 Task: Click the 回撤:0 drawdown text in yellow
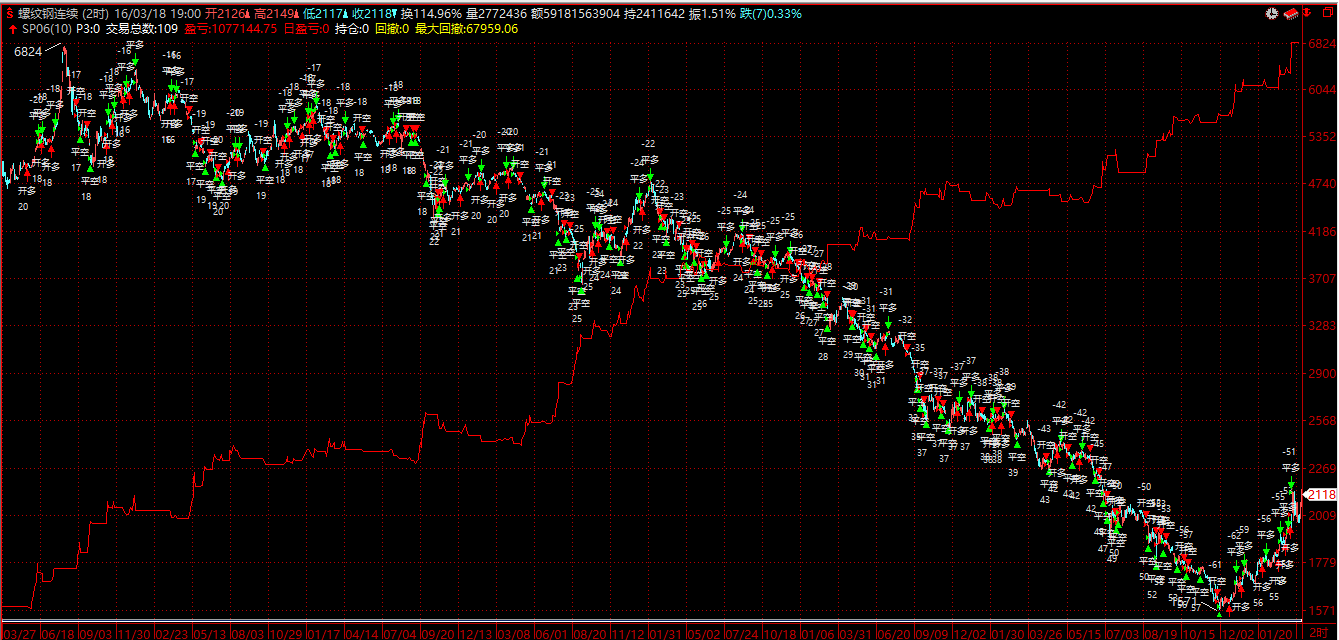point(392,29)
